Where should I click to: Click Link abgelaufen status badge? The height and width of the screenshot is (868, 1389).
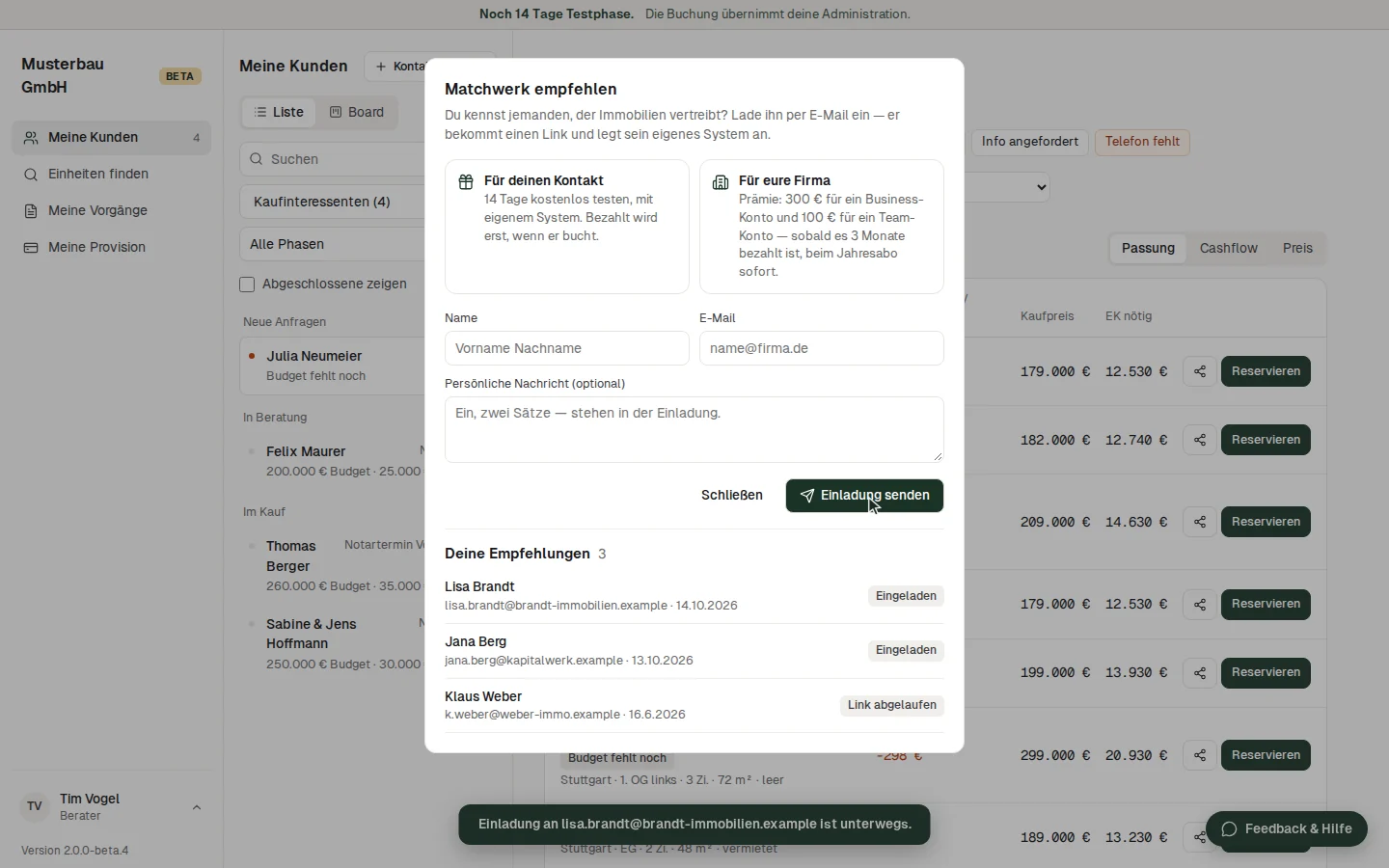(x=892, y=705)
